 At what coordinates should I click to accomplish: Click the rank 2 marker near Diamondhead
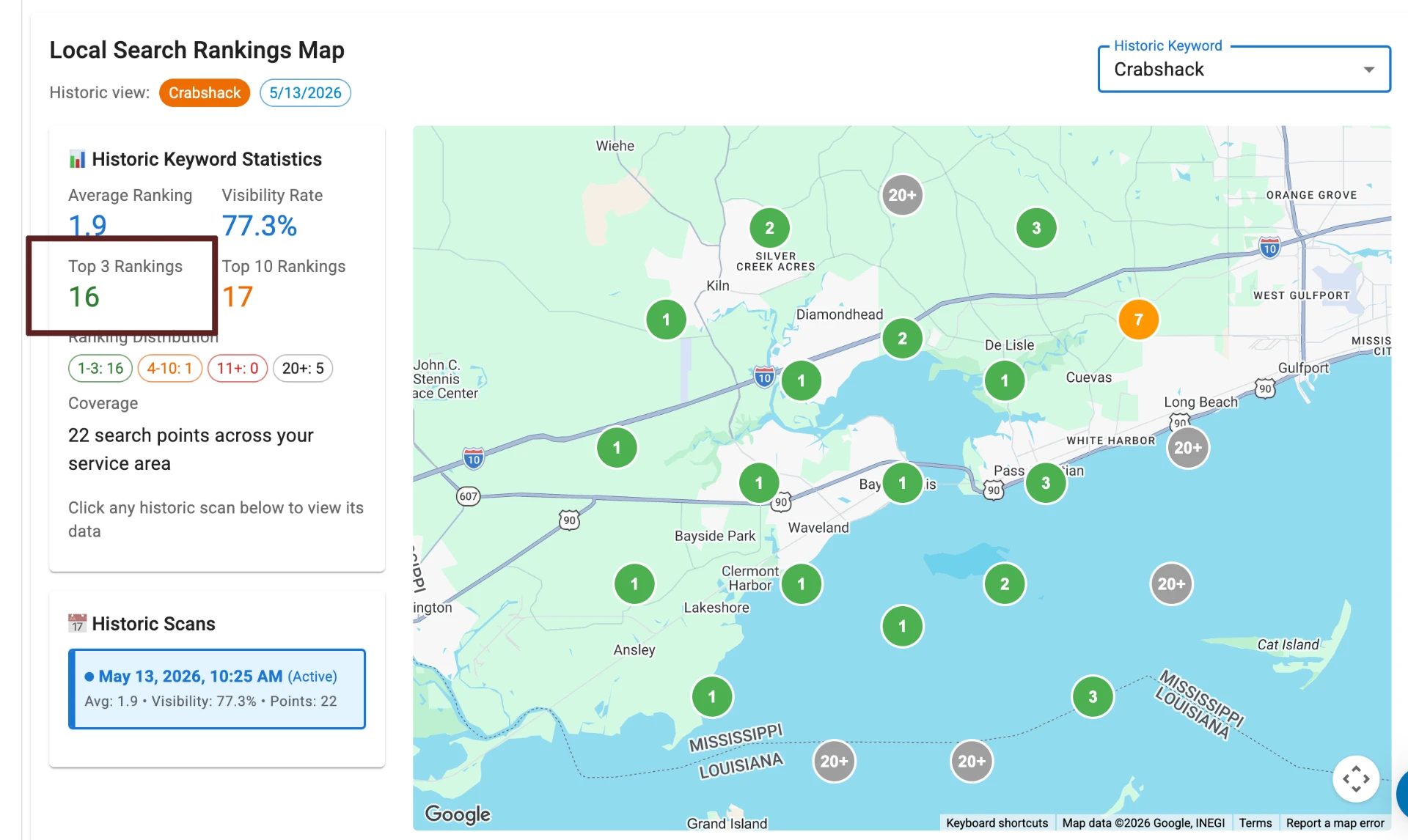click(x=902, y=339)
